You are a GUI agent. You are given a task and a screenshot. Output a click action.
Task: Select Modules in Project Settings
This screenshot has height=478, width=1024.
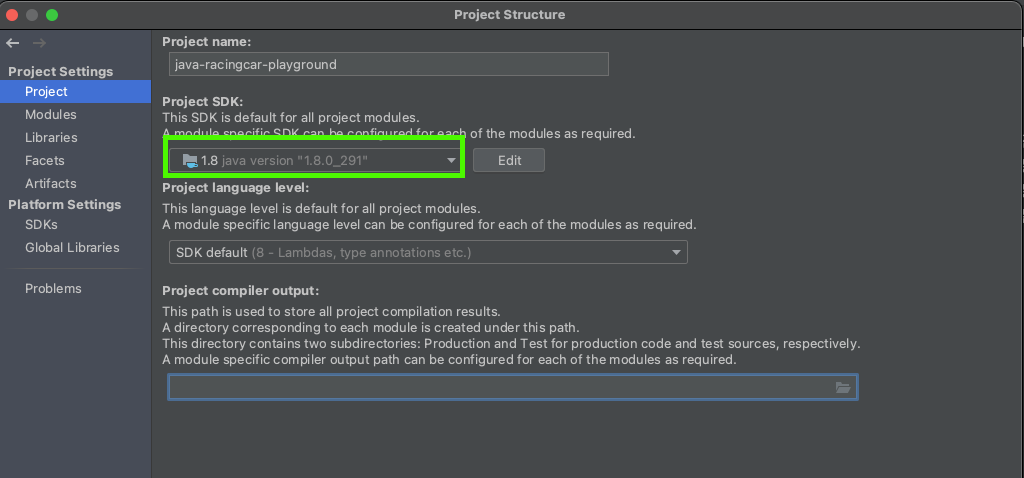51,114
